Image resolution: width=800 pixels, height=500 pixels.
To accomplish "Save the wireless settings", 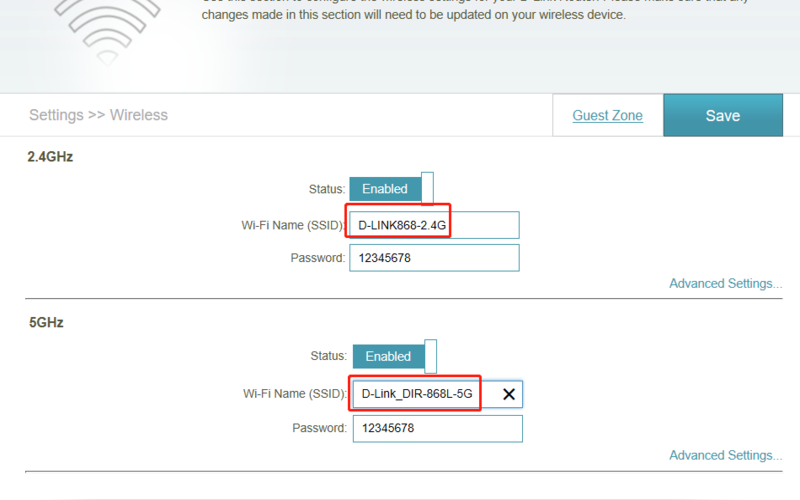I will [723, 115].
